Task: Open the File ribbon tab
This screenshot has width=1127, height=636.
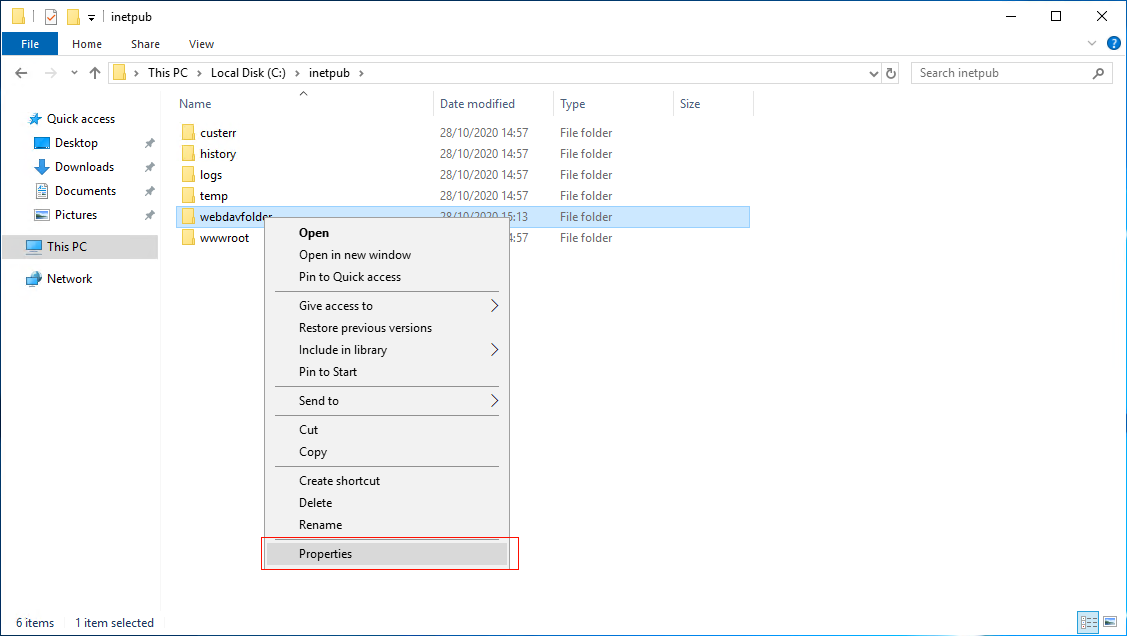Action: (x=30, y=44)
